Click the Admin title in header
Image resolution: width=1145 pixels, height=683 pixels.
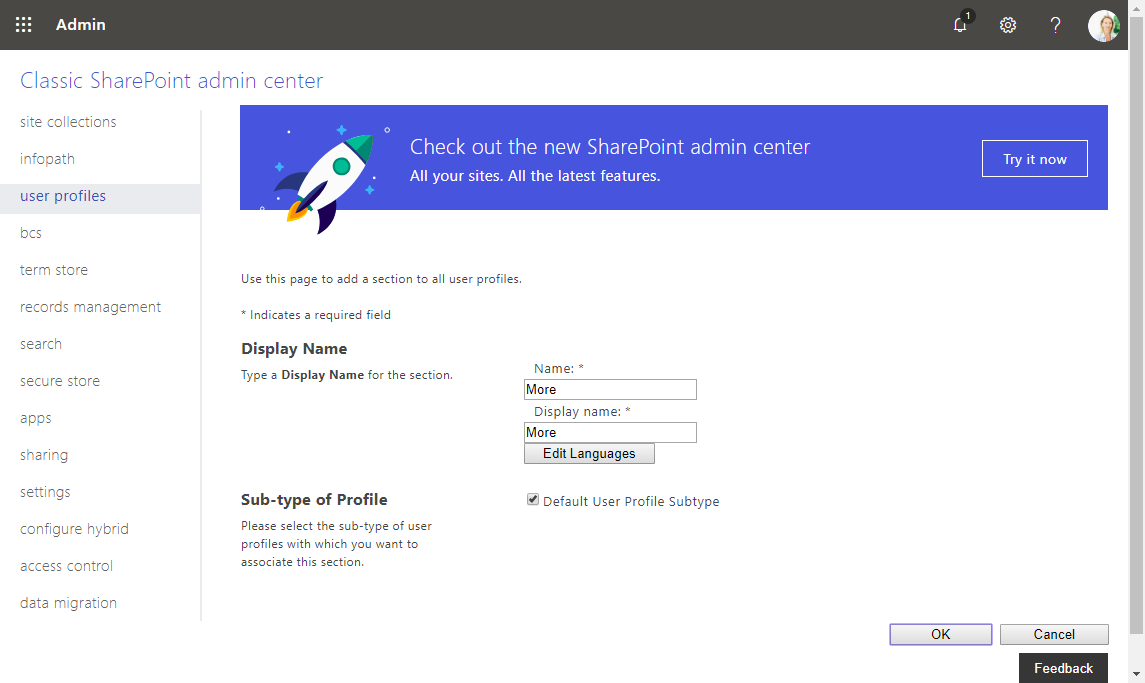(81, 25)
